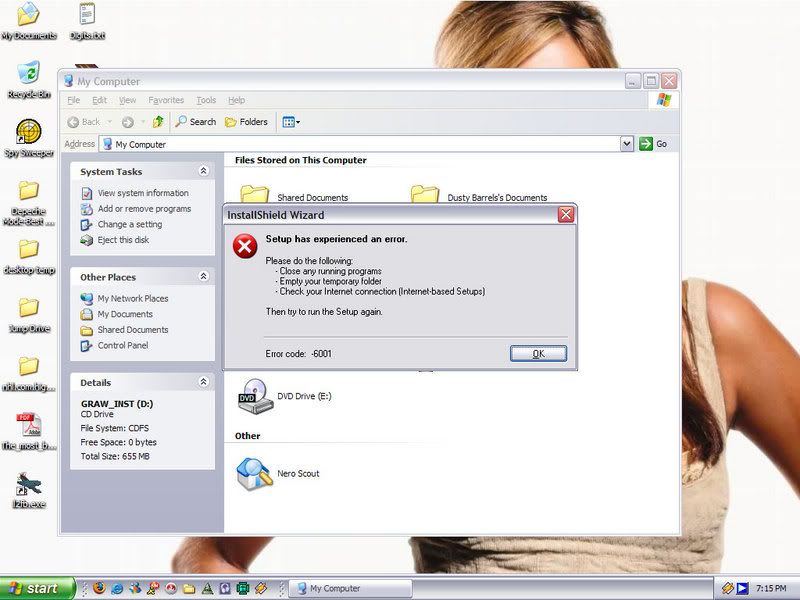The width and height of the screenshot is (800, 600).
Task: Click the Start button
Action: click(37, 588)
